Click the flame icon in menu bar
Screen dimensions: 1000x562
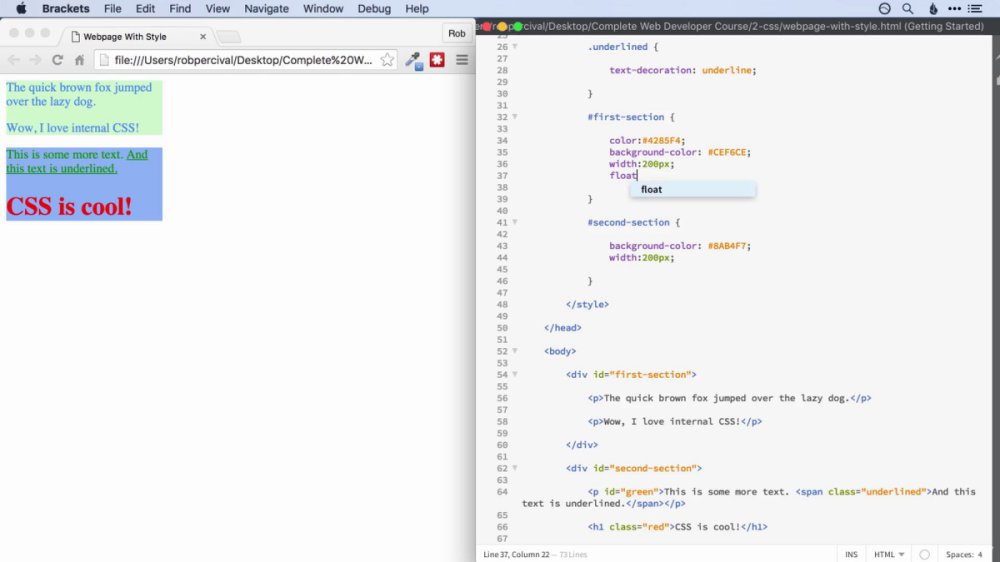click(x=933, y=8)
